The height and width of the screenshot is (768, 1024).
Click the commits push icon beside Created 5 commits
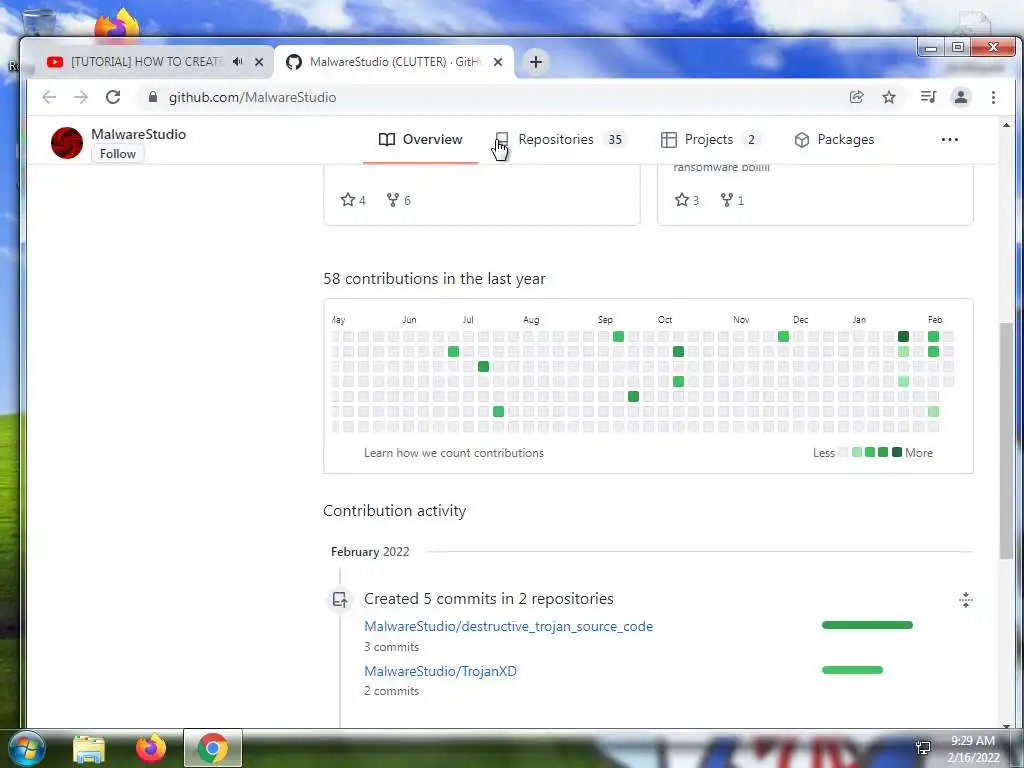click(340, 600)
